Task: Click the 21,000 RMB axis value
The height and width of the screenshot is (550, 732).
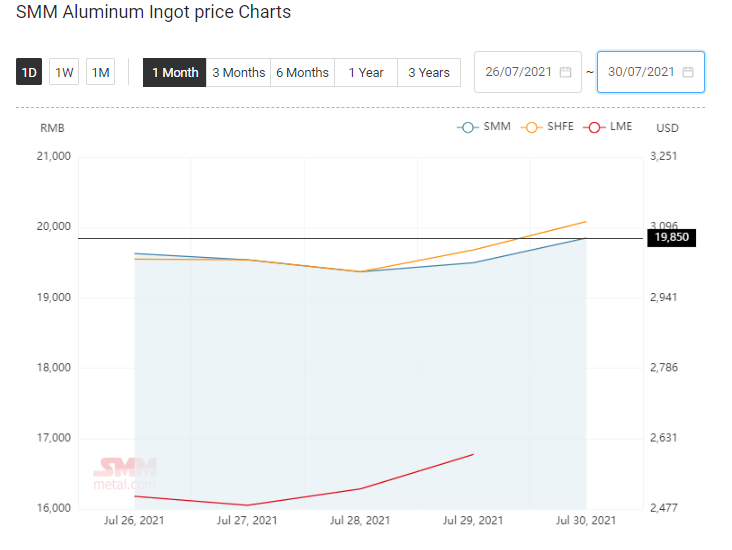Action: coord(54,156)
